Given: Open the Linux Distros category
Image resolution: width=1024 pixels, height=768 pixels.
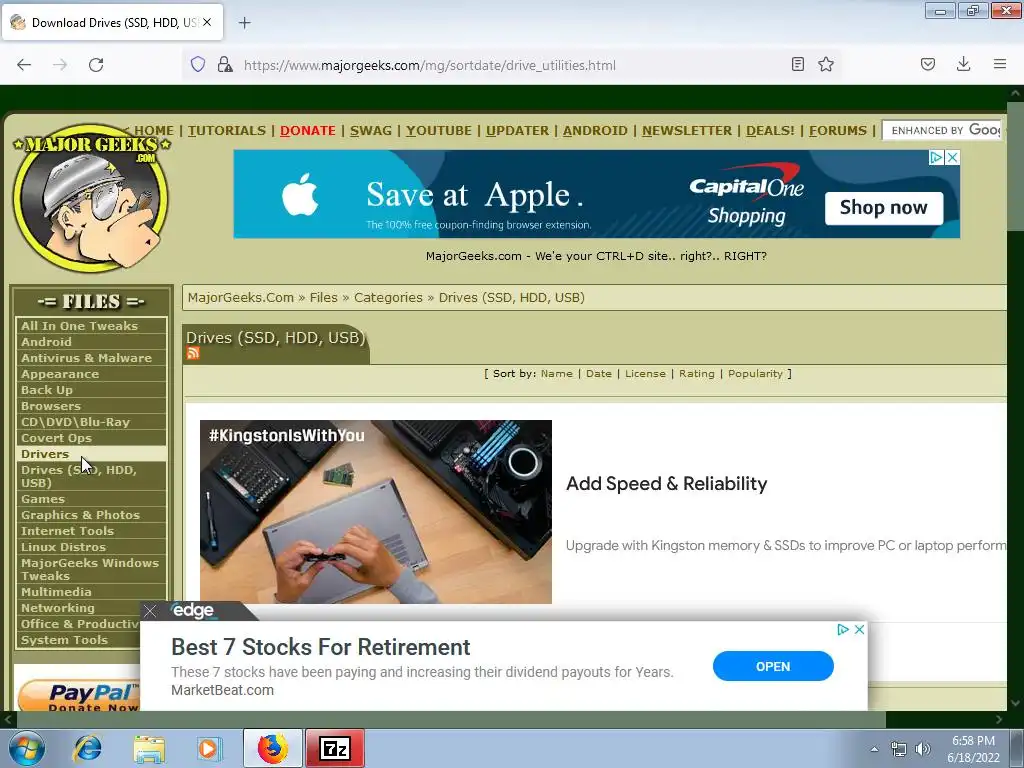Looking at the screenshot, I should coord(91,547).
